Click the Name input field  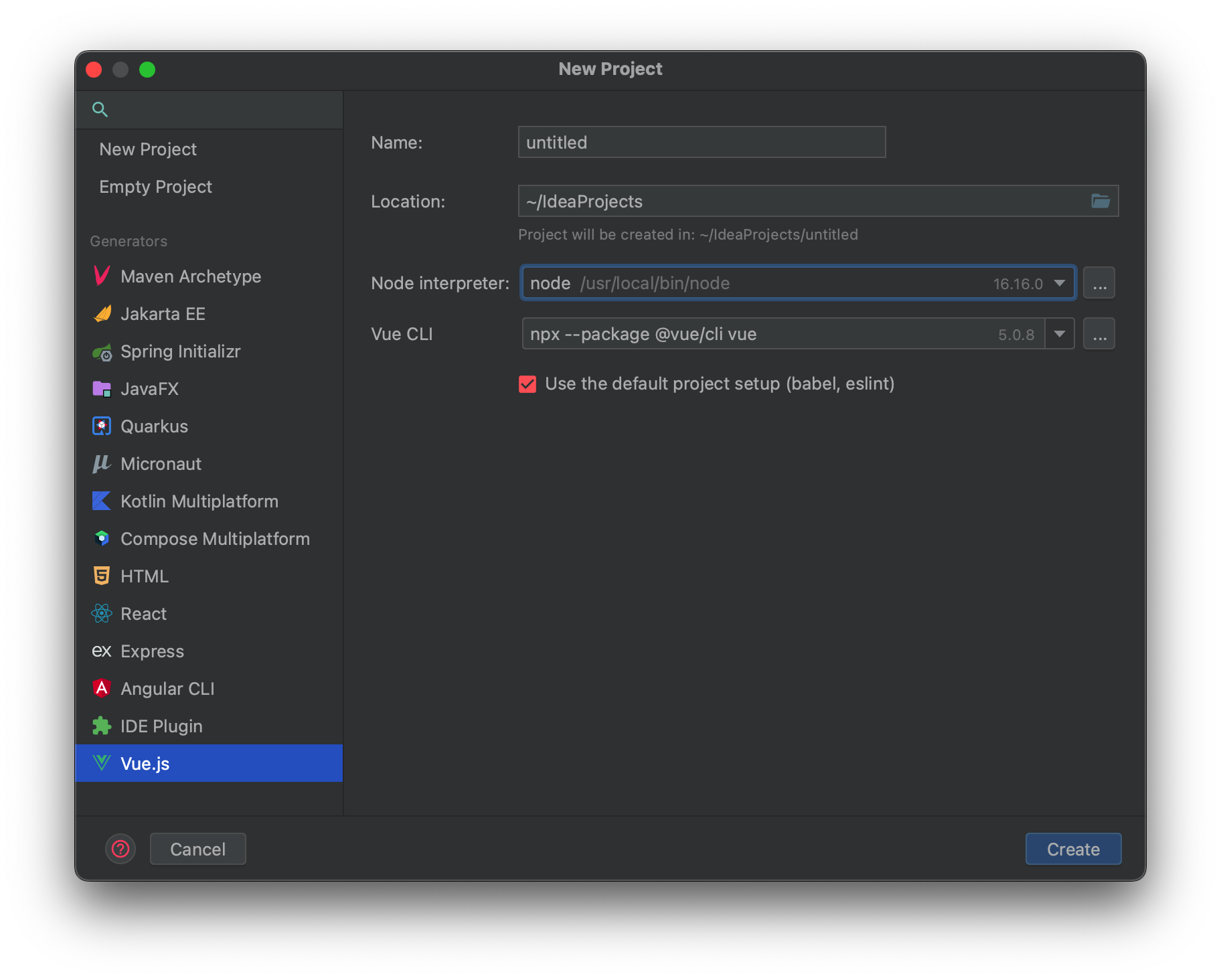point(702,143)
